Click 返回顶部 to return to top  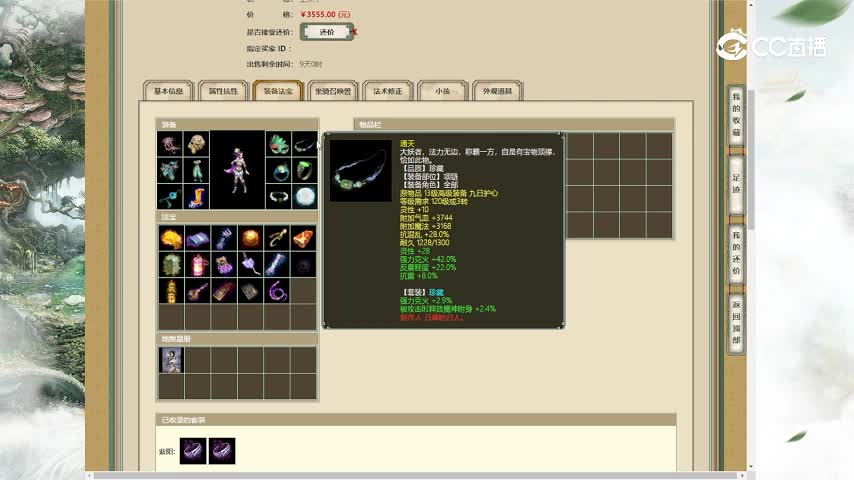pos(736,322)
